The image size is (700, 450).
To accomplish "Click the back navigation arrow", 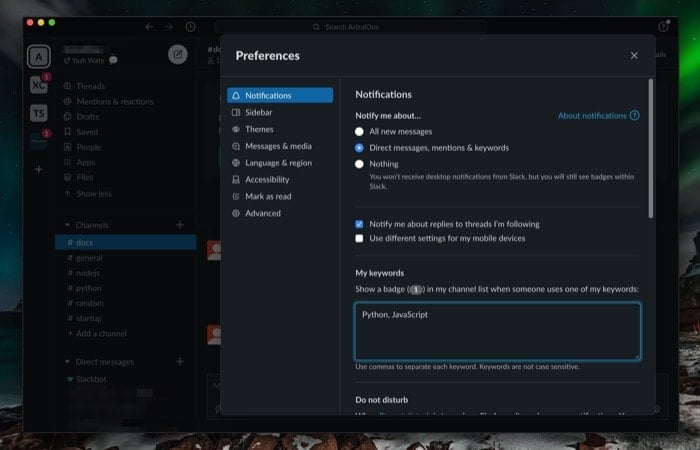I will [150, 27].
